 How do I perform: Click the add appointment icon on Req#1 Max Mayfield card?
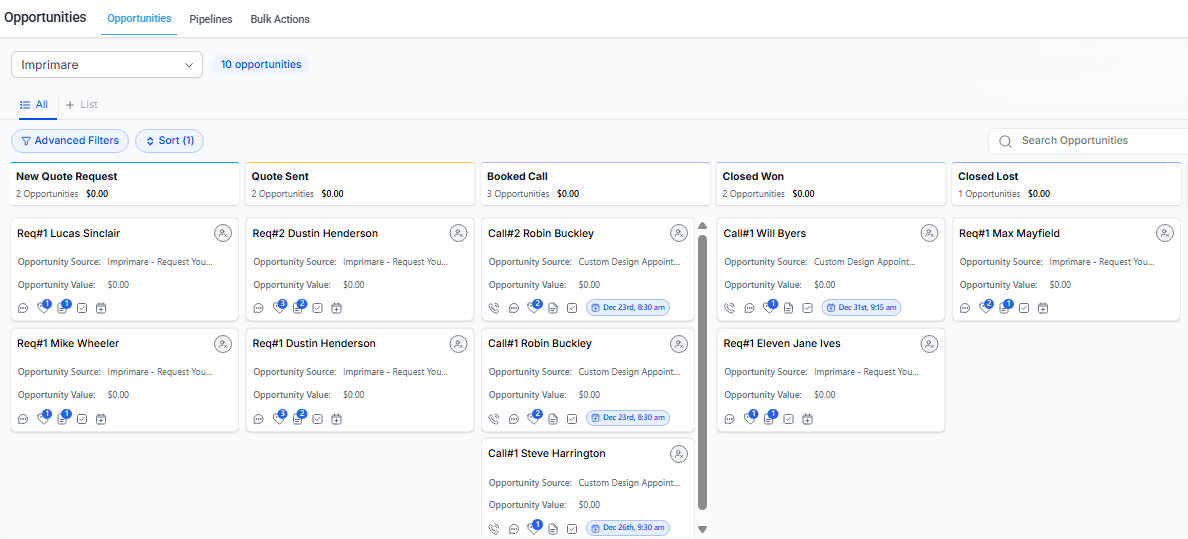pos(1043,308)
